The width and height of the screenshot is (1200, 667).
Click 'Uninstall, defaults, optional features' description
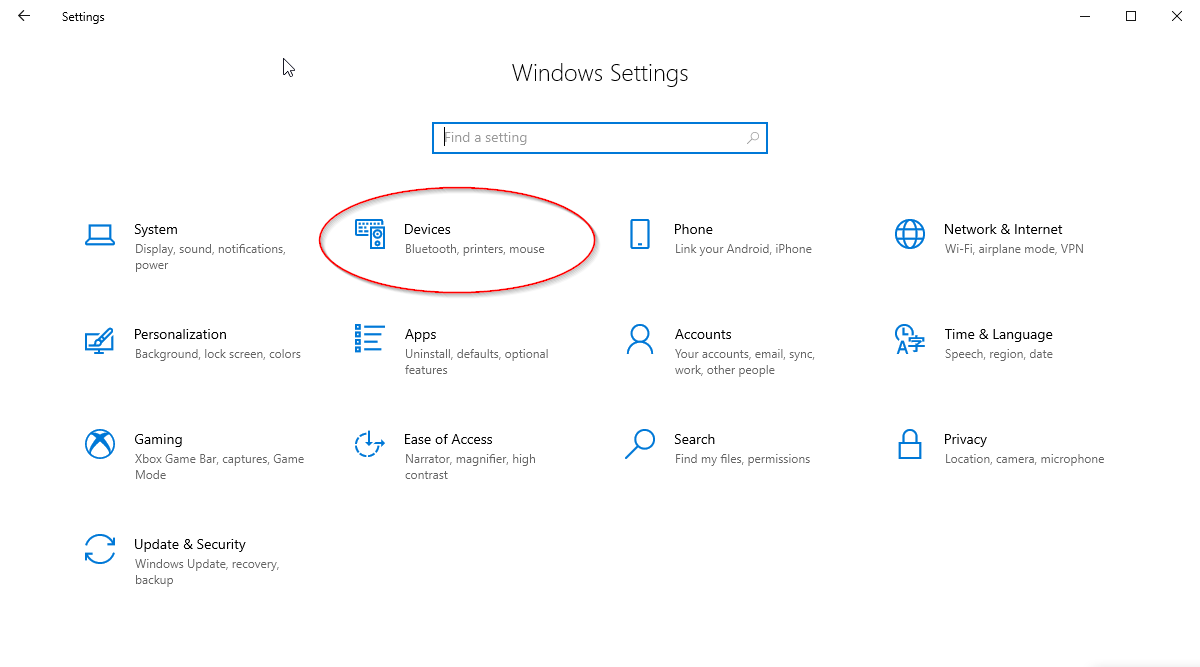coord(477,362)
